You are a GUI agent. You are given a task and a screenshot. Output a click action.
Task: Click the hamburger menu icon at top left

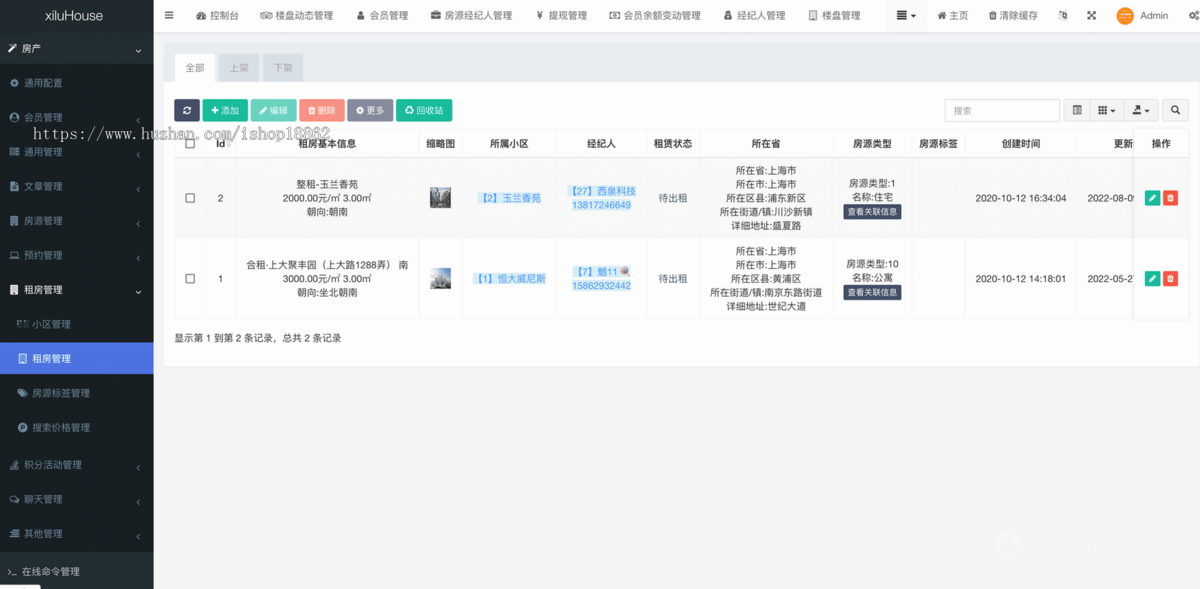click(x=169, y=15)
